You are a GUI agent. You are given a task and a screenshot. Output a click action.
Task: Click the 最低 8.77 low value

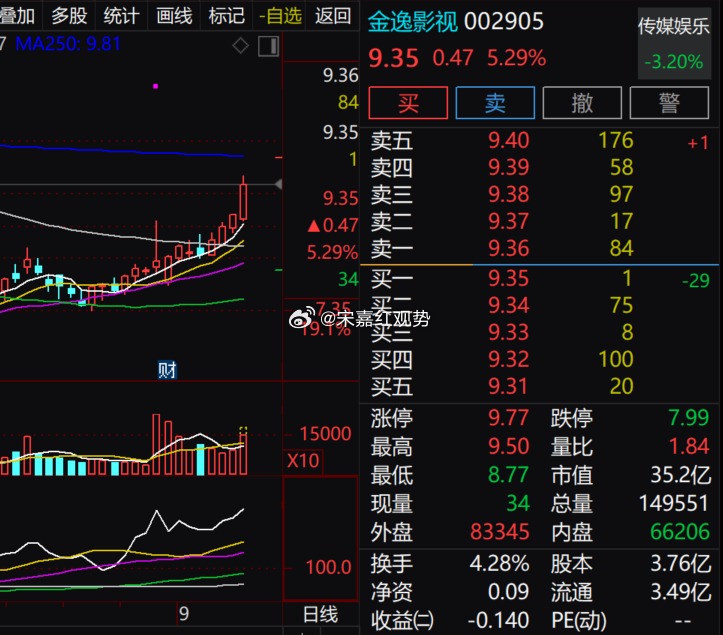point(508,475)
